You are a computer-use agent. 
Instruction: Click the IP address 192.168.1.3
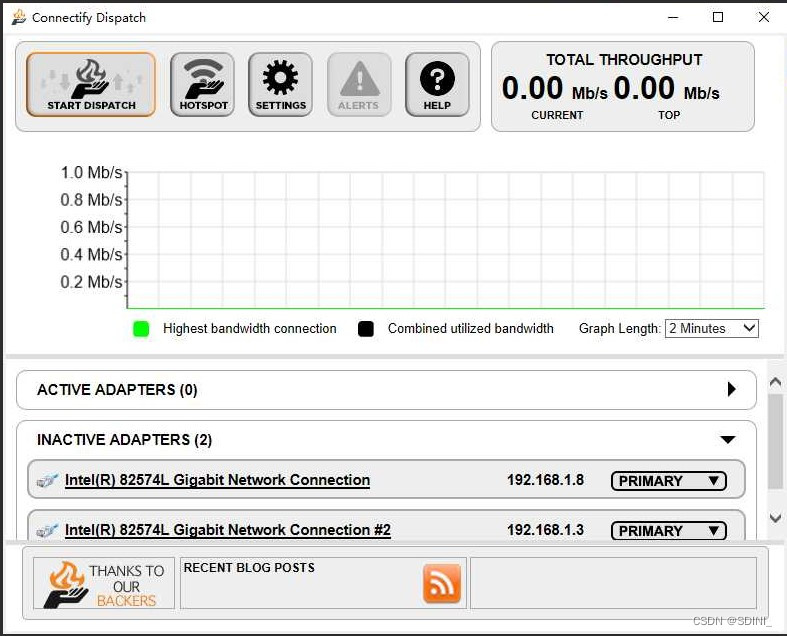click(546, 530)
